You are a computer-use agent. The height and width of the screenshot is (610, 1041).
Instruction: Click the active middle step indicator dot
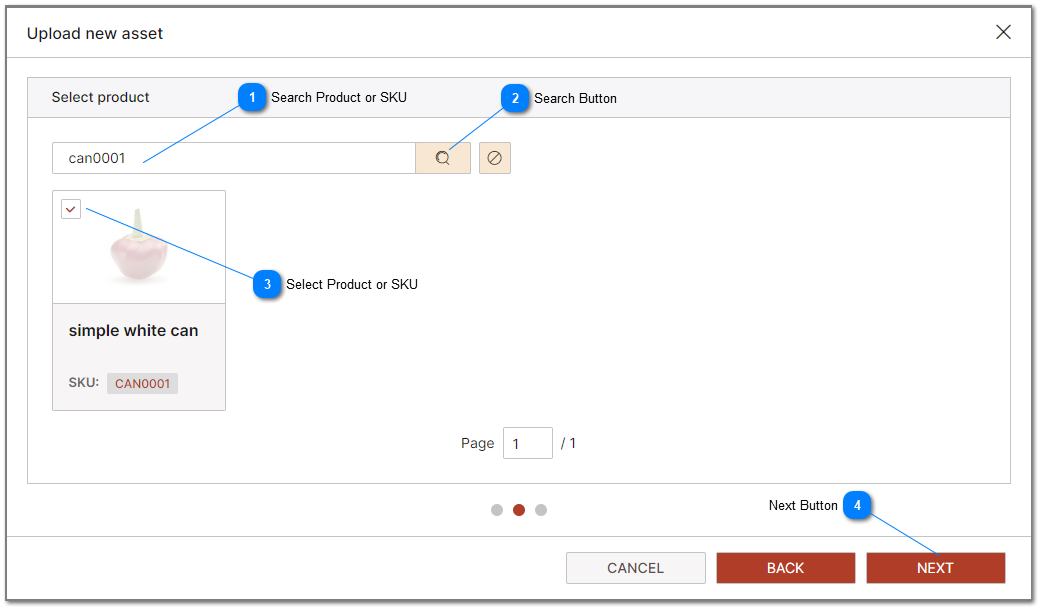tap(519, 510)
